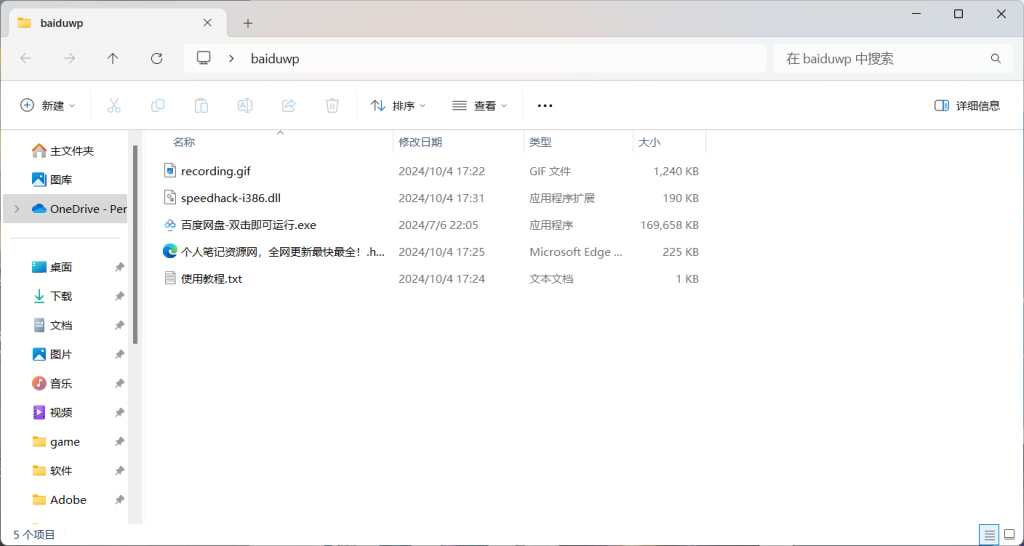Viewport: 1024px width, 546px height.
Task: Select the Edge HTML file icon
Action: [x=170, y=251]
